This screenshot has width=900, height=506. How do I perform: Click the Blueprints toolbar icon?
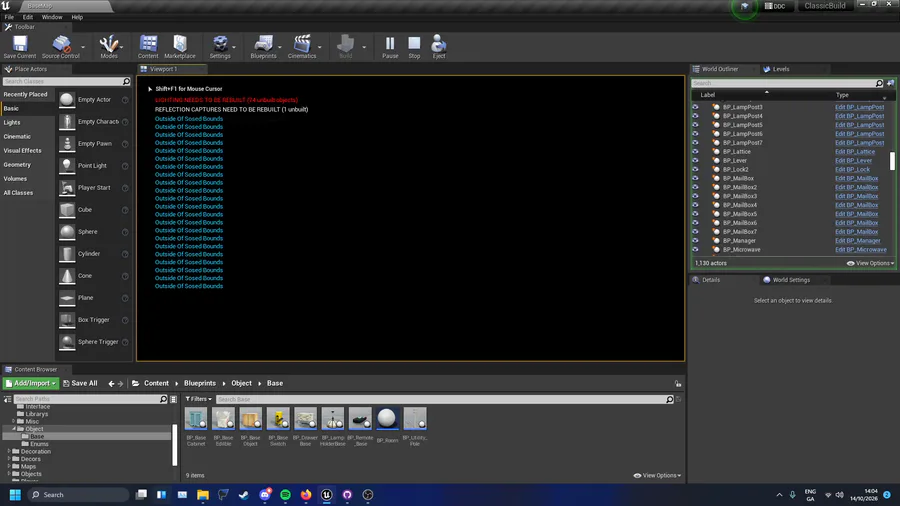tap(263, 46)
